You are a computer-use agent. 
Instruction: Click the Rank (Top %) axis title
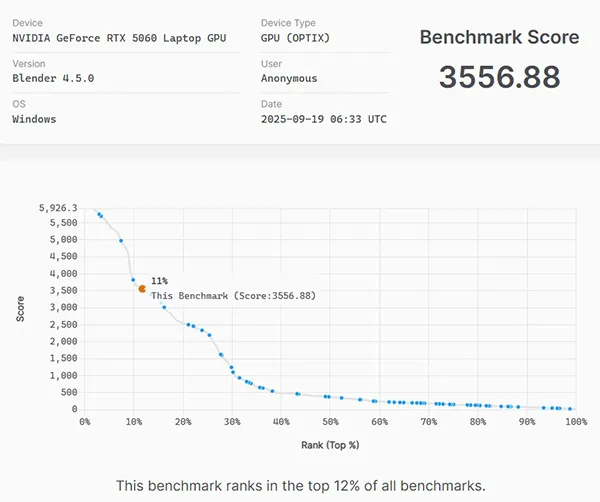(329, 444)
